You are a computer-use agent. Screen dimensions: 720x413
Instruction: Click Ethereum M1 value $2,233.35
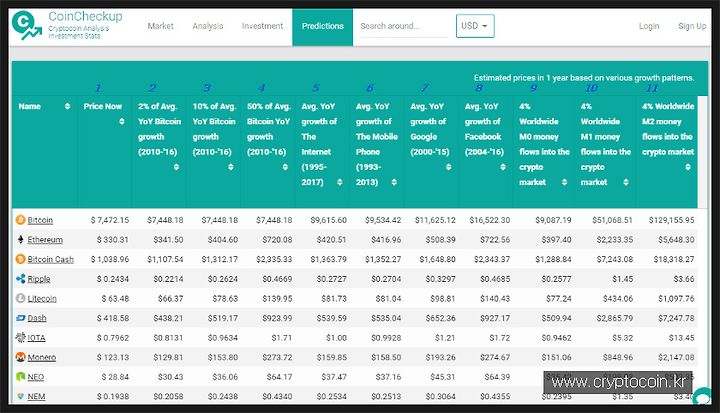point(615,240)
